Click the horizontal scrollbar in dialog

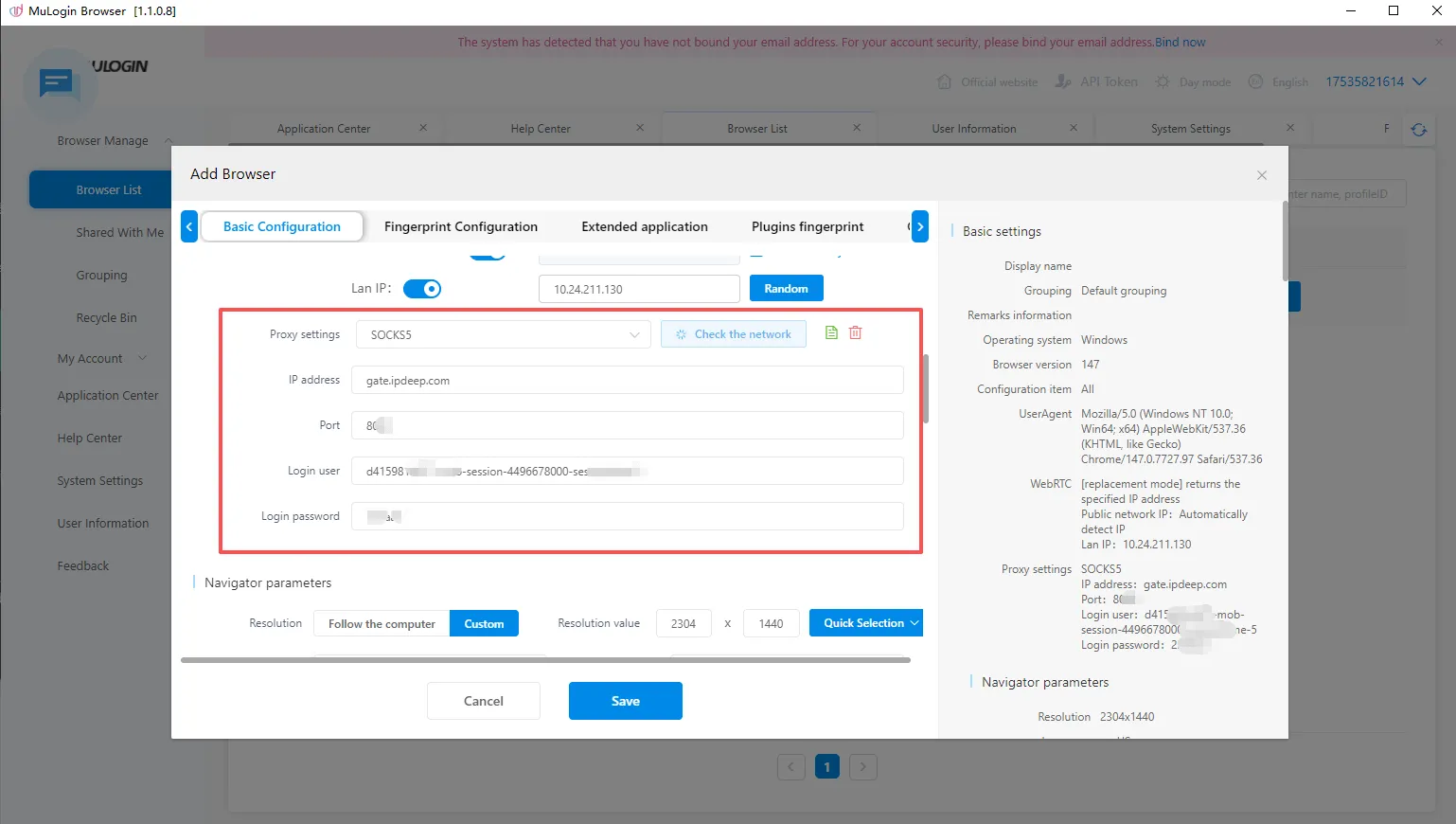(x=545, y=660)
